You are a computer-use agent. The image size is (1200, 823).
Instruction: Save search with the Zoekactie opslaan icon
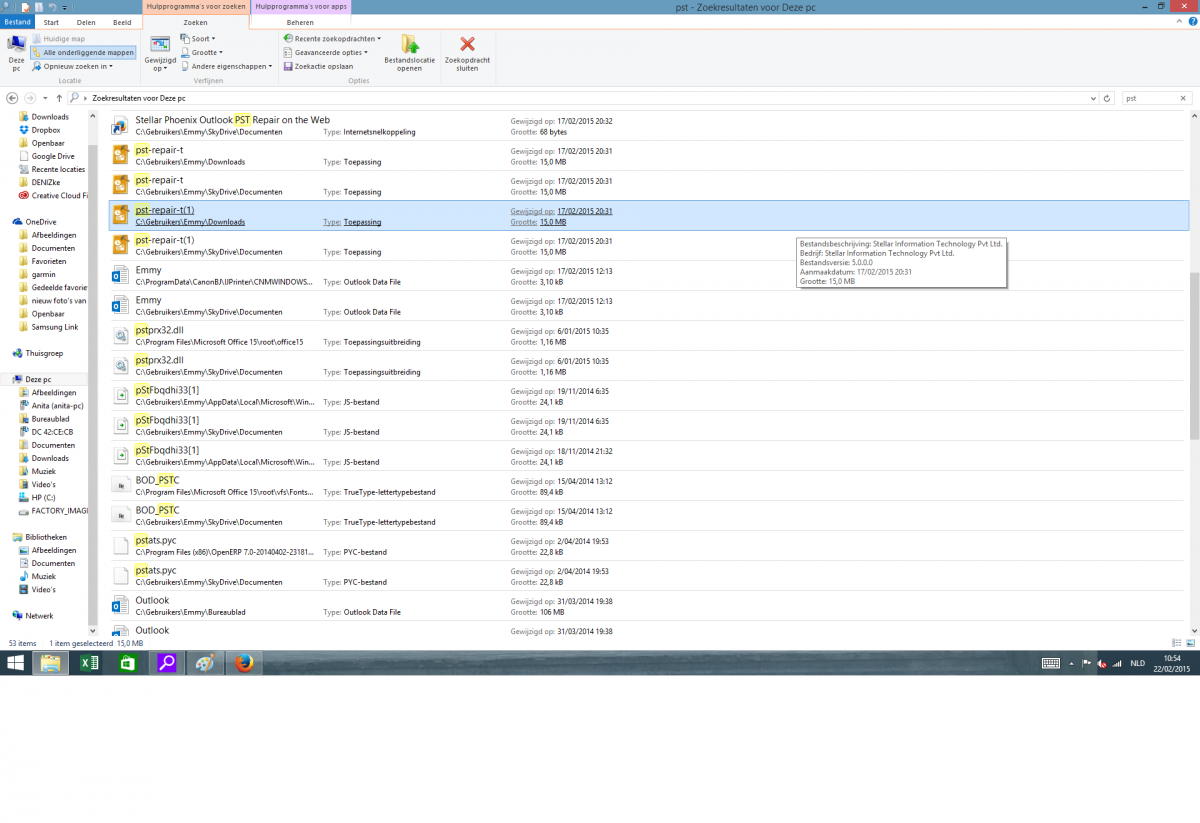click(x=288, y=66)
